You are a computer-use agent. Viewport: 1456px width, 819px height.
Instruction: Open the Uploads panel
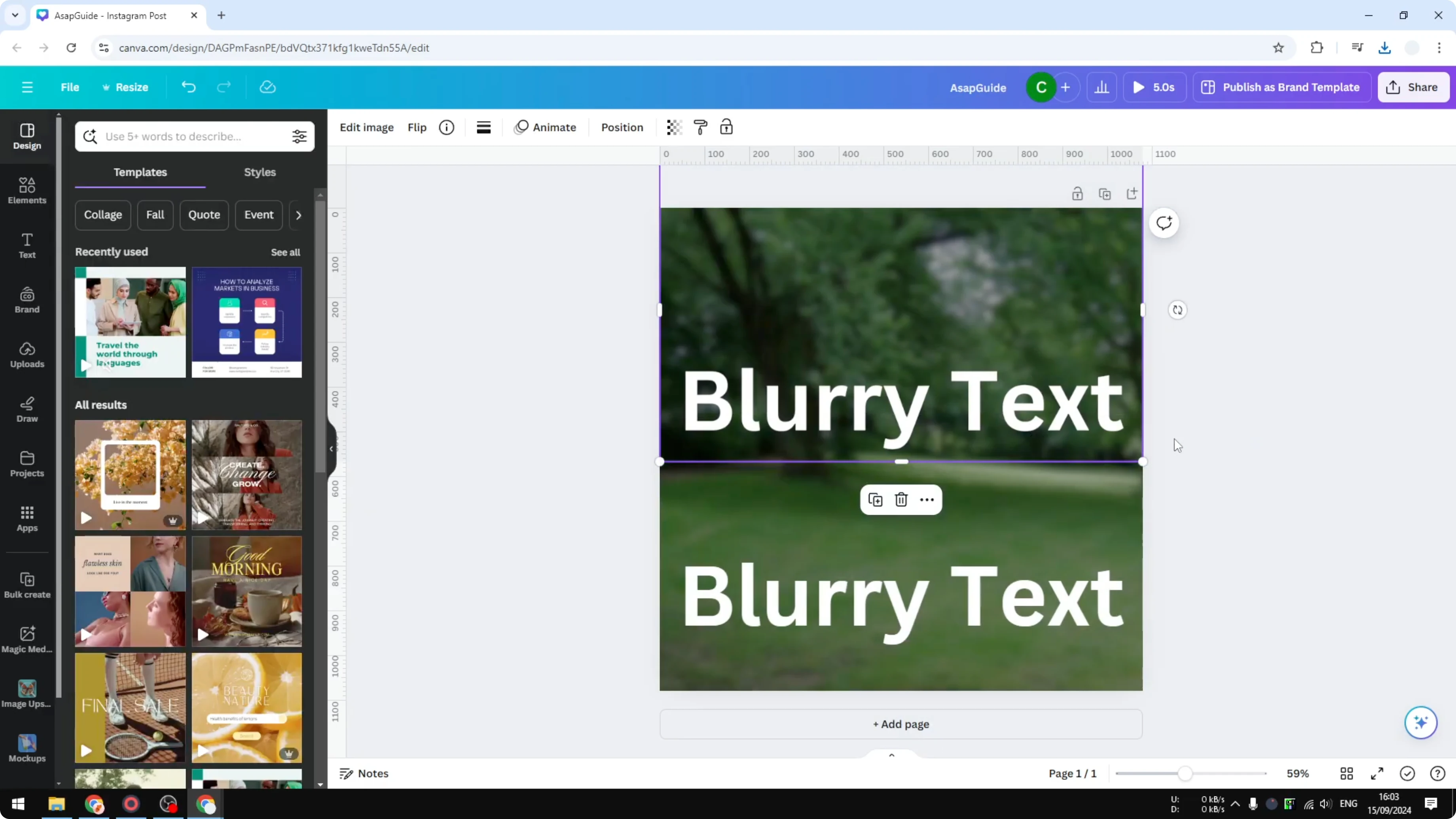point(27,355)
